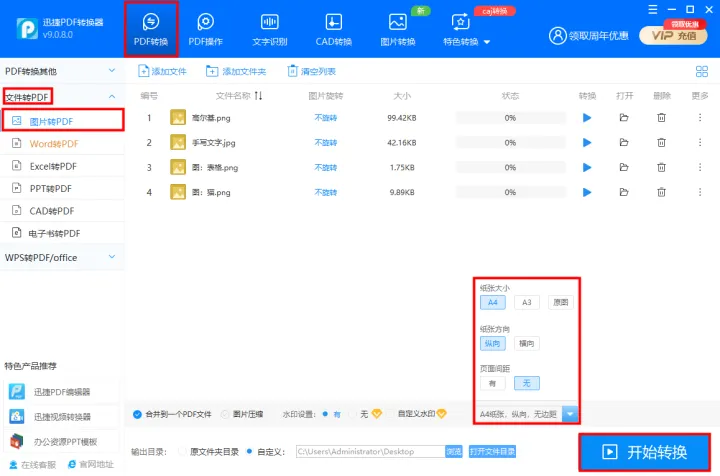Select 原文件夹目录 output option
Viewport: 720px width, 476px height.
pos(208,452)
